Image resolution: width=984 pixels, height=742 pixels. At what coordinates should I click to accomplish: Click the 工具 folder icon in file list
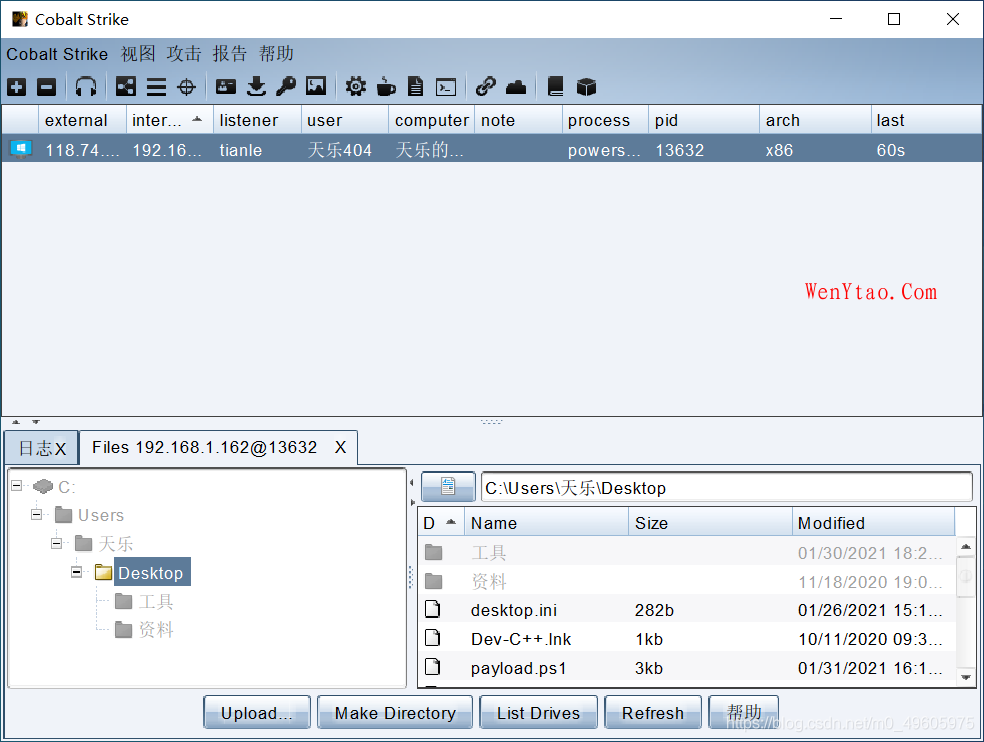coord(434,552)
